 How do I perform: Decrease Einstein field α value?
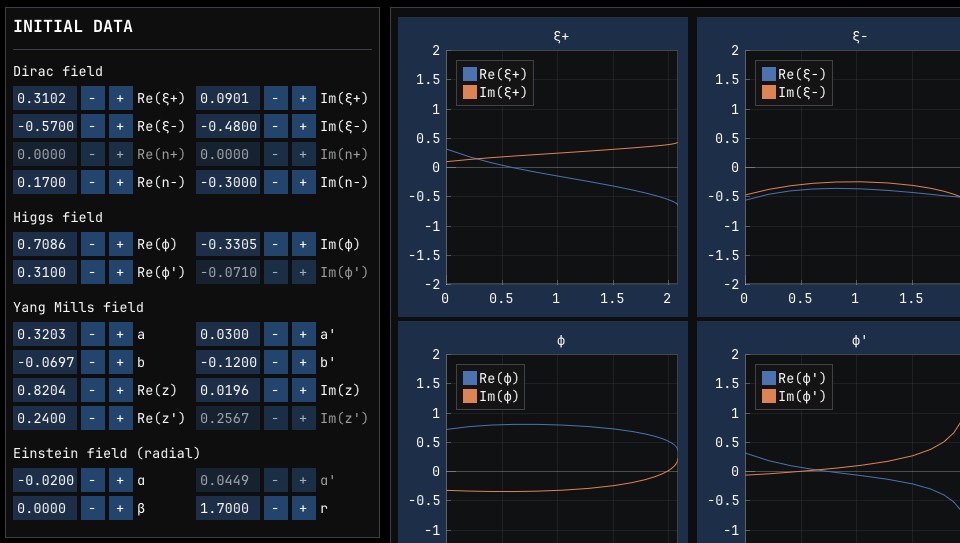click(92, 481)
